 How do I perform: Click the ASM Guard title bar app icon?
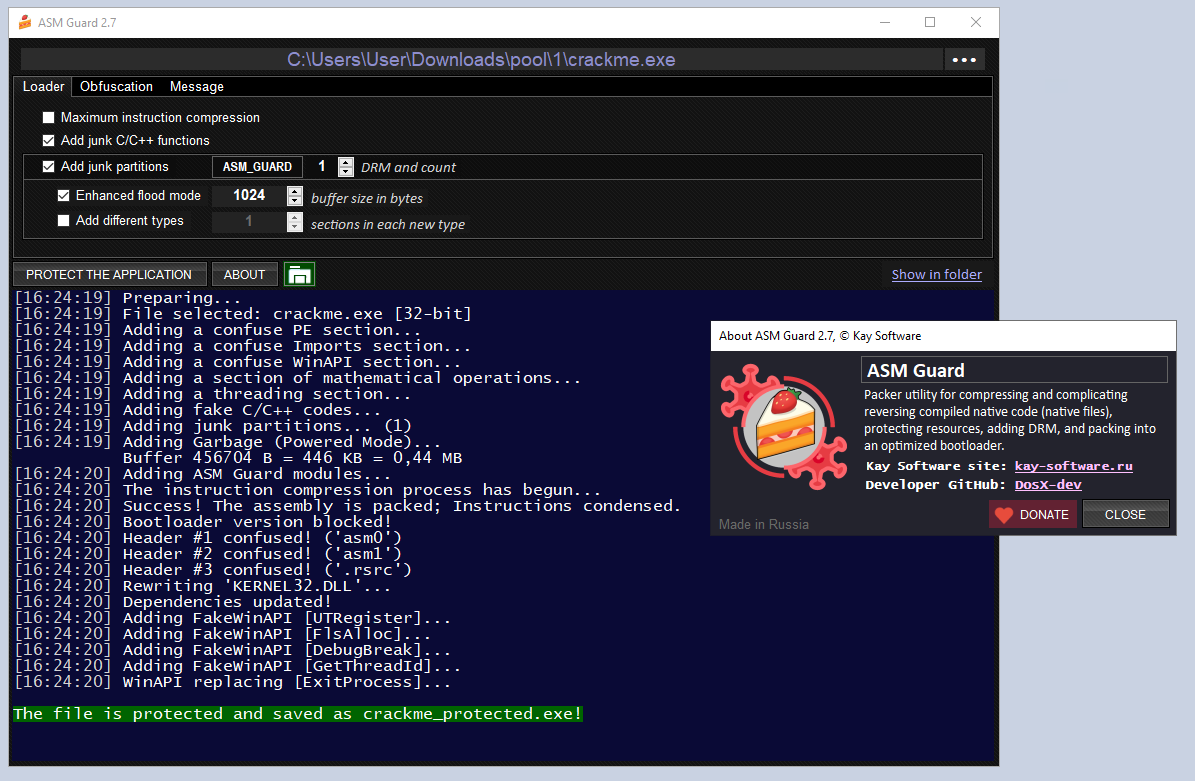click(x=25, y=22)
